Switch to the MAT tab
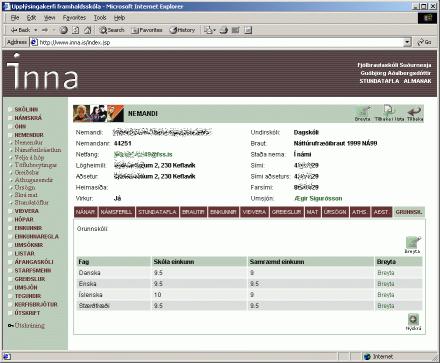 coord(312,212)
